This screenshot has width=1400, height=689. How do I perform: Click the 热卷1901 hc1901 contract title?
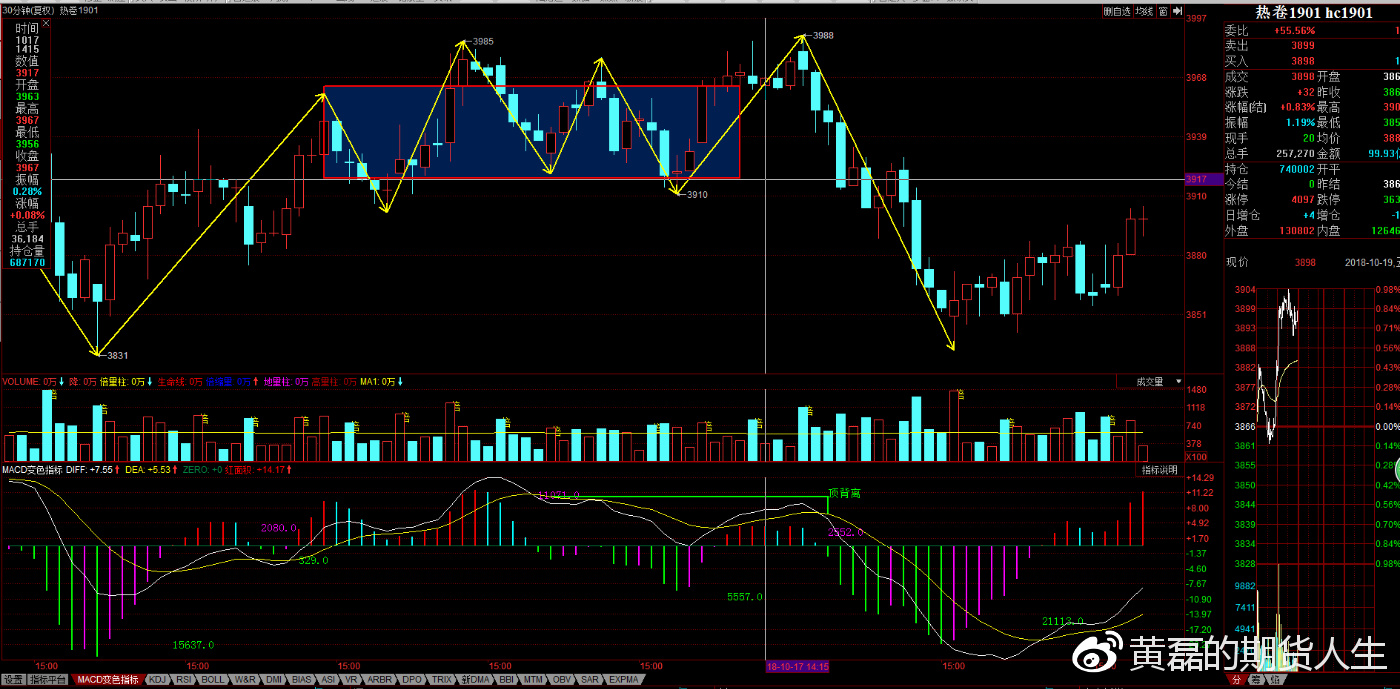[x=1312, y=12]
